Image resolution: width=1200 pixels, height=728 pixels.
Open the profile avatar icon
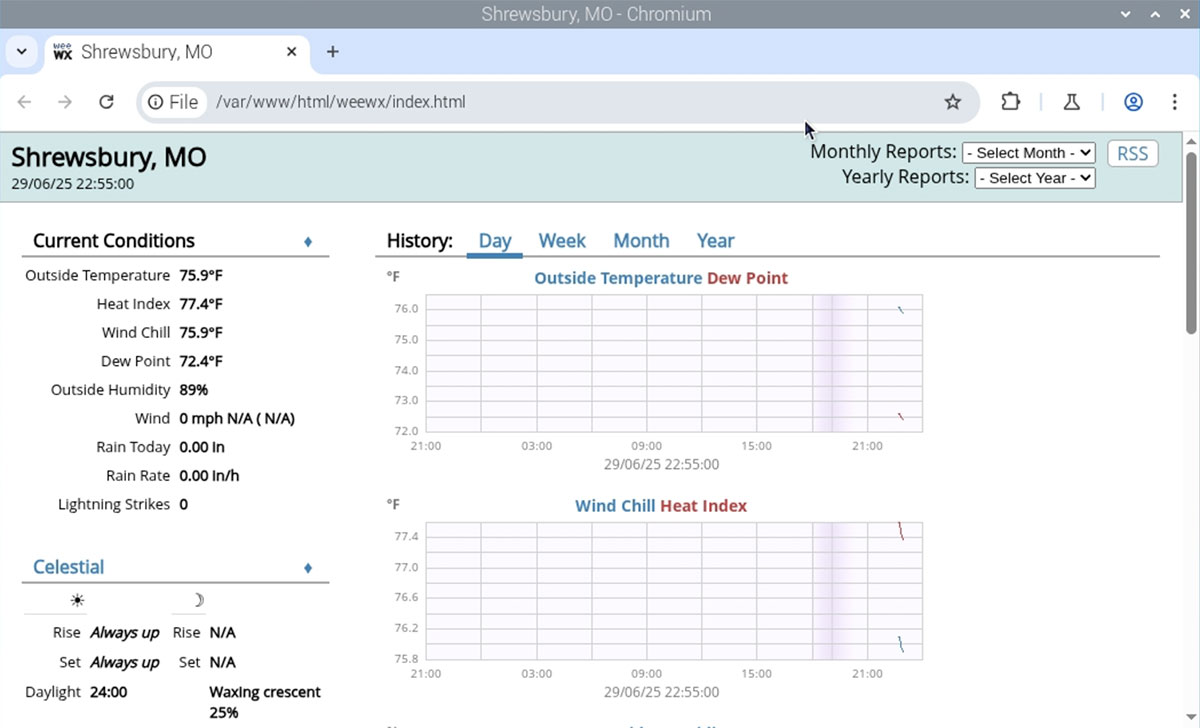(1133, 102)
